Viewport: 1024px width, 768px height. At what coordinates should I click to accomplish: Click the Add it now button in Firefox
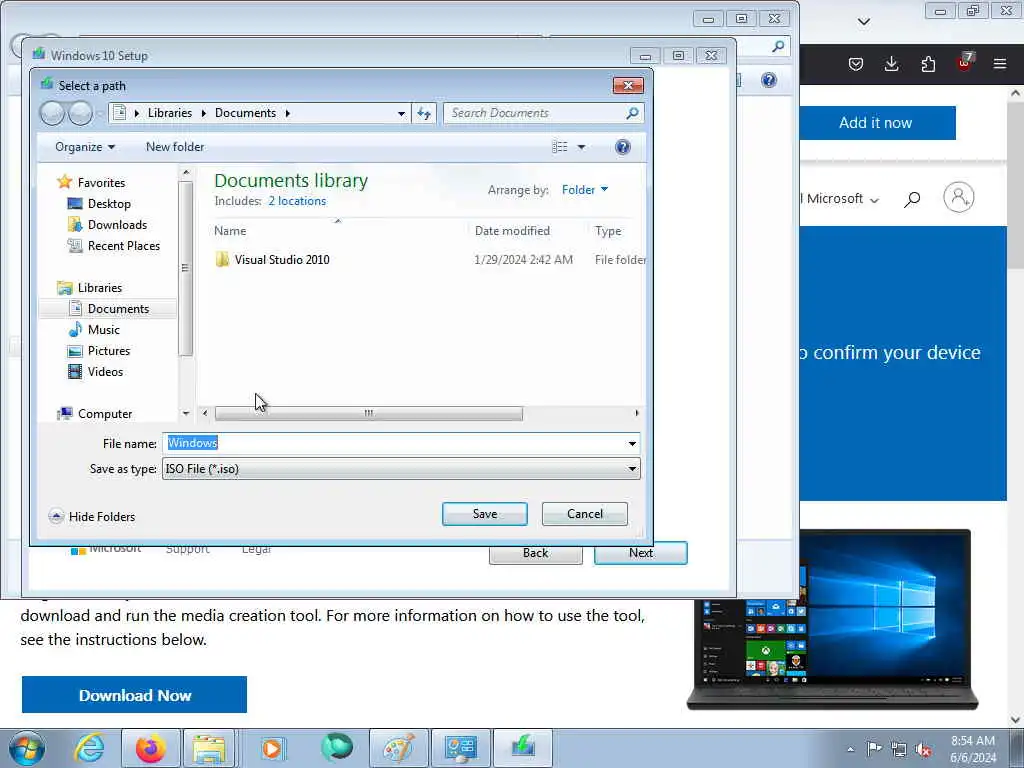[x=875, y=123]
